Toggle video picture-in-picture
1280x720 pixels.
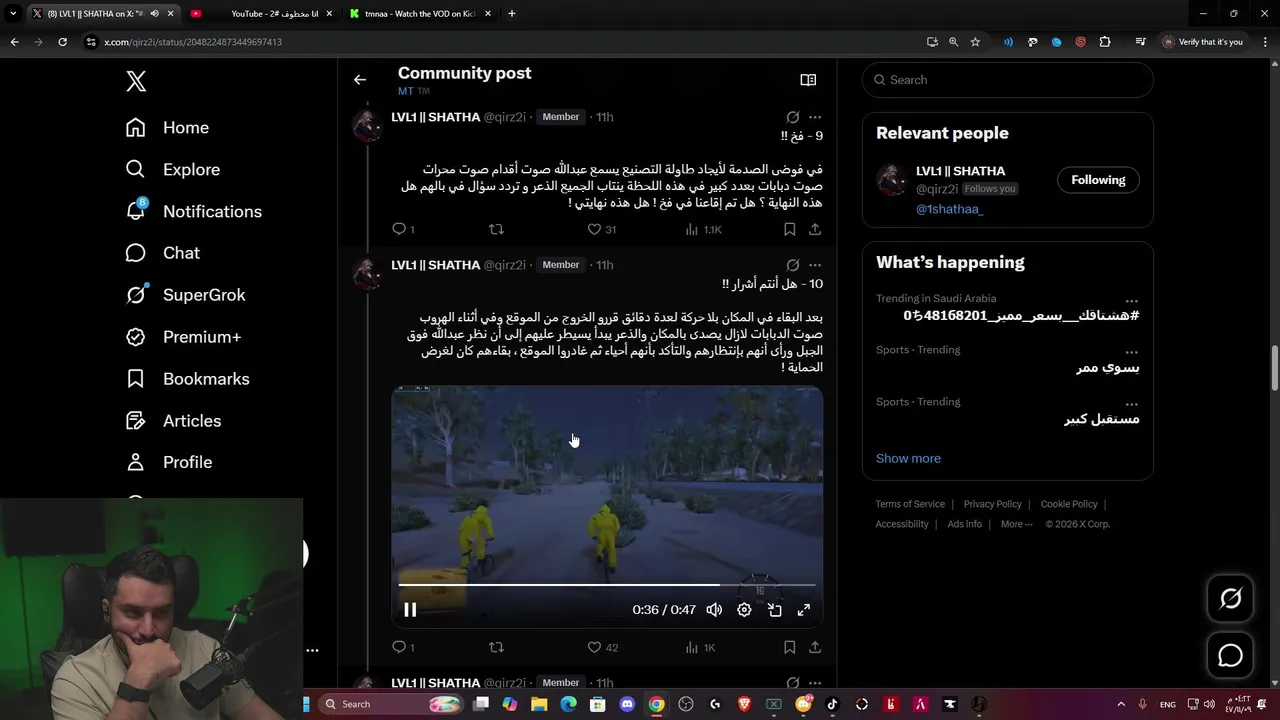(x=774, y=609)
